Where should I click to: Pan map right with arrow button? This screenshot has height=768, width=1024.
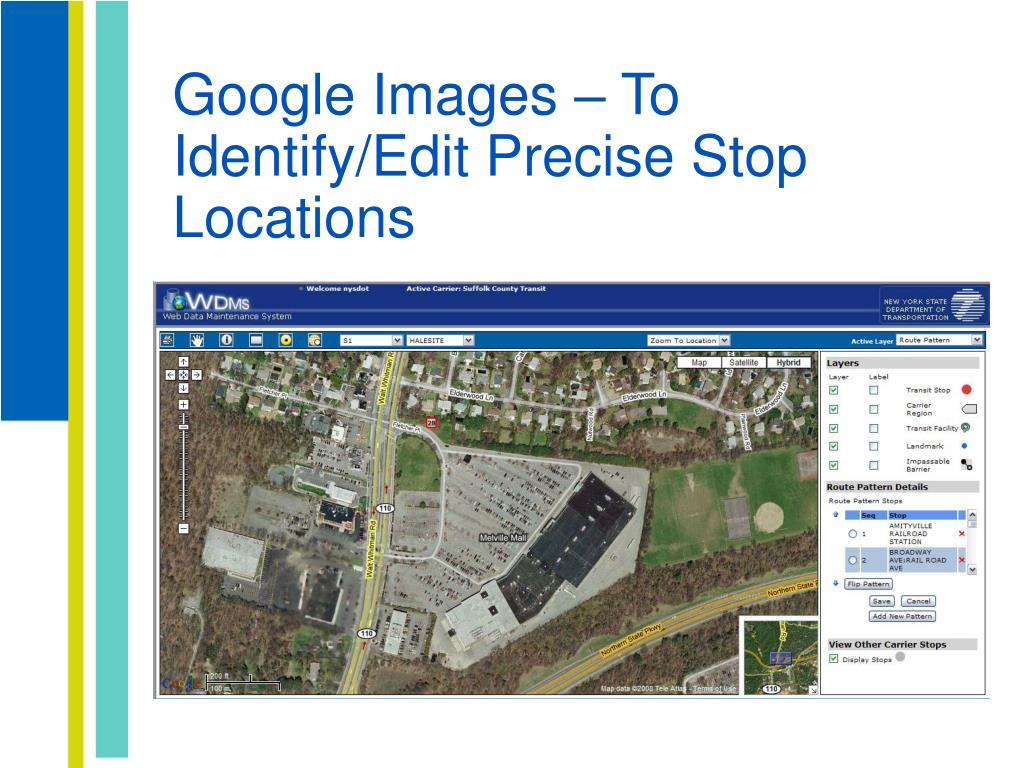[x=197, y=375]
